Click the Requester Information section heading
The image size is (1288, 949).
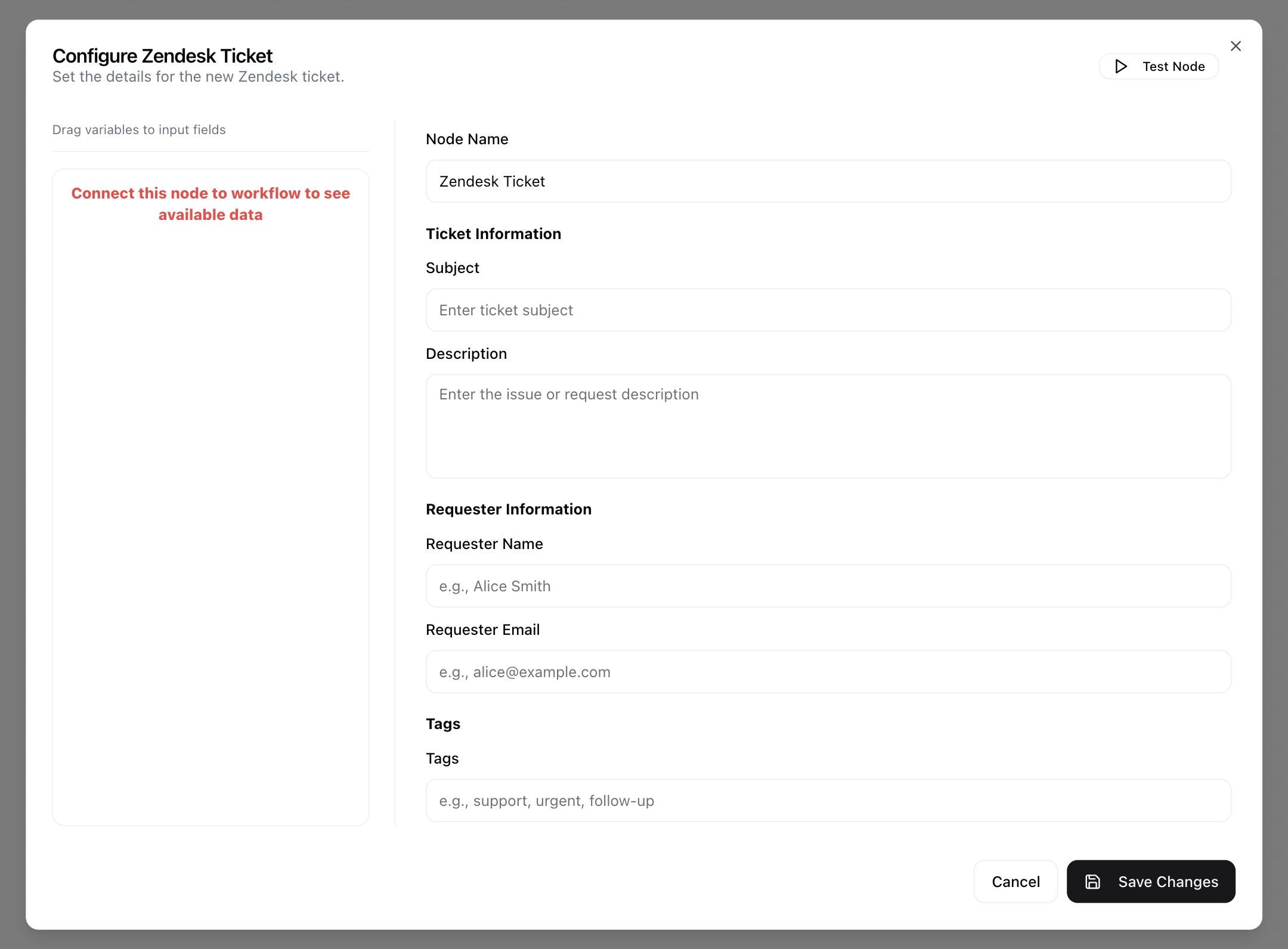pos(508,509)
